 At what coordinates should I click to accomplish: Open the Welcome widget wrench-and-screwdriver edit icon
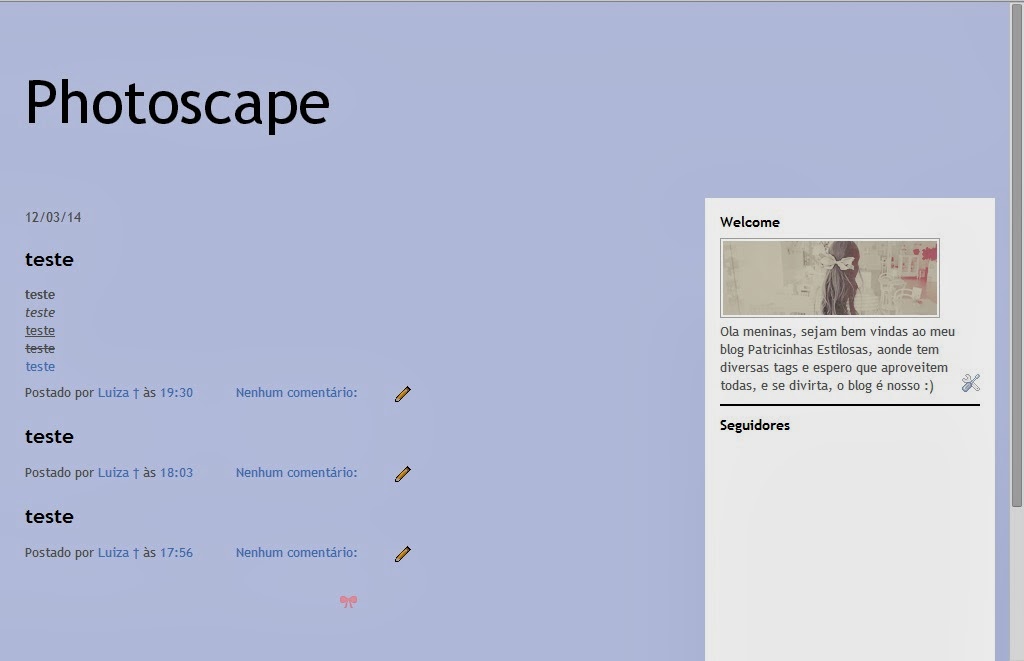coord(971,383)
